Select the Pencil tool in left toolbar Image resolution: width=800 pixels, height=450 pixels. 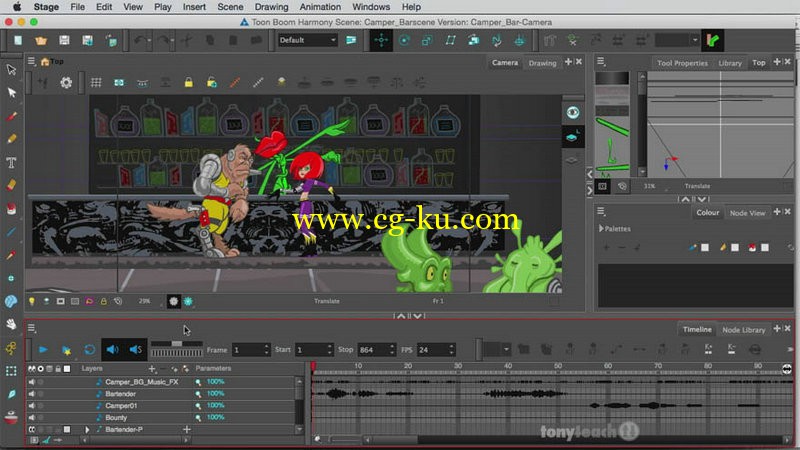pos(11,139)
